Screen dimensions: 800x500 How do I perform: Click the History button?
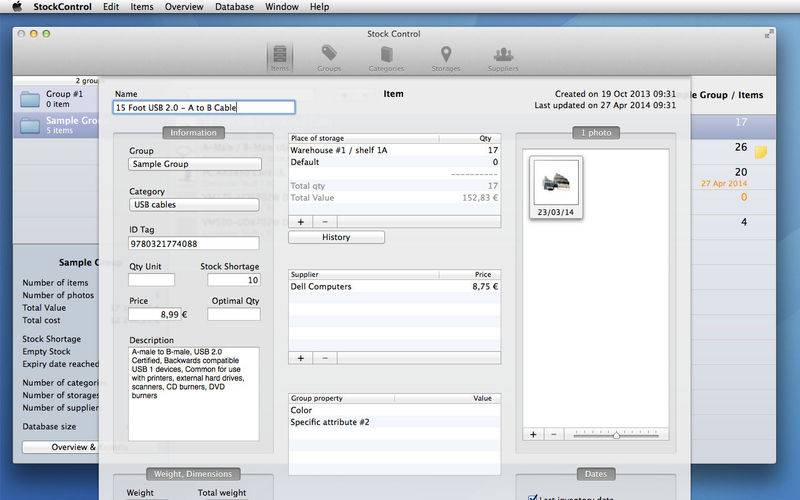click(x=336, y=237)
